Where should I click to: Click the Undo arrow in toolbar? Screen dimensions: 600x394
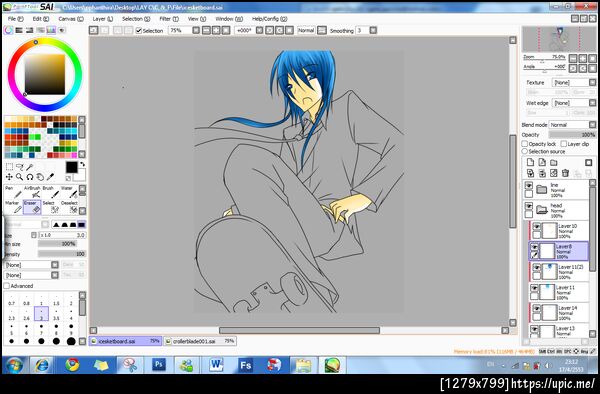tap(94, 30)
